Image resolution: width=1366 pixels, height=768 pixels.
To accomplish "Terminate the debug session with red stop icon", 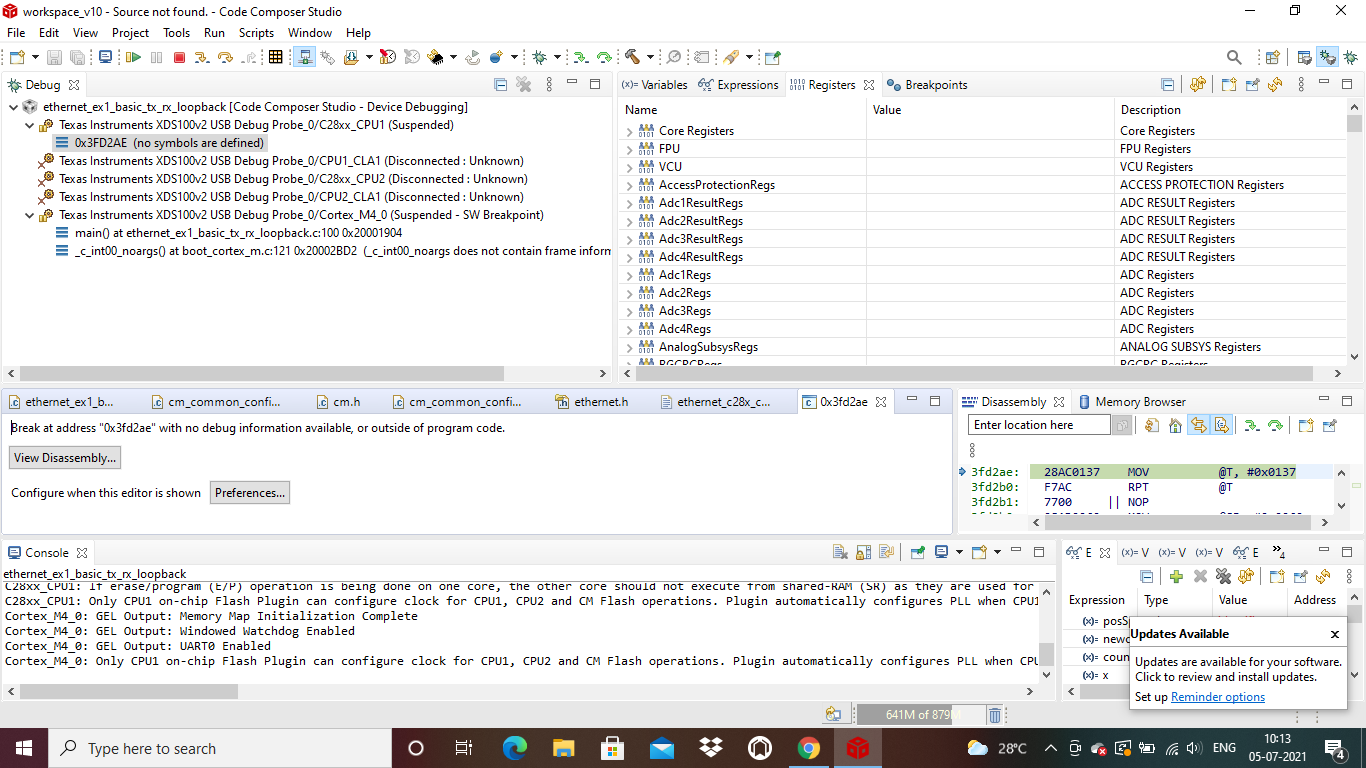I will (179, 58).
